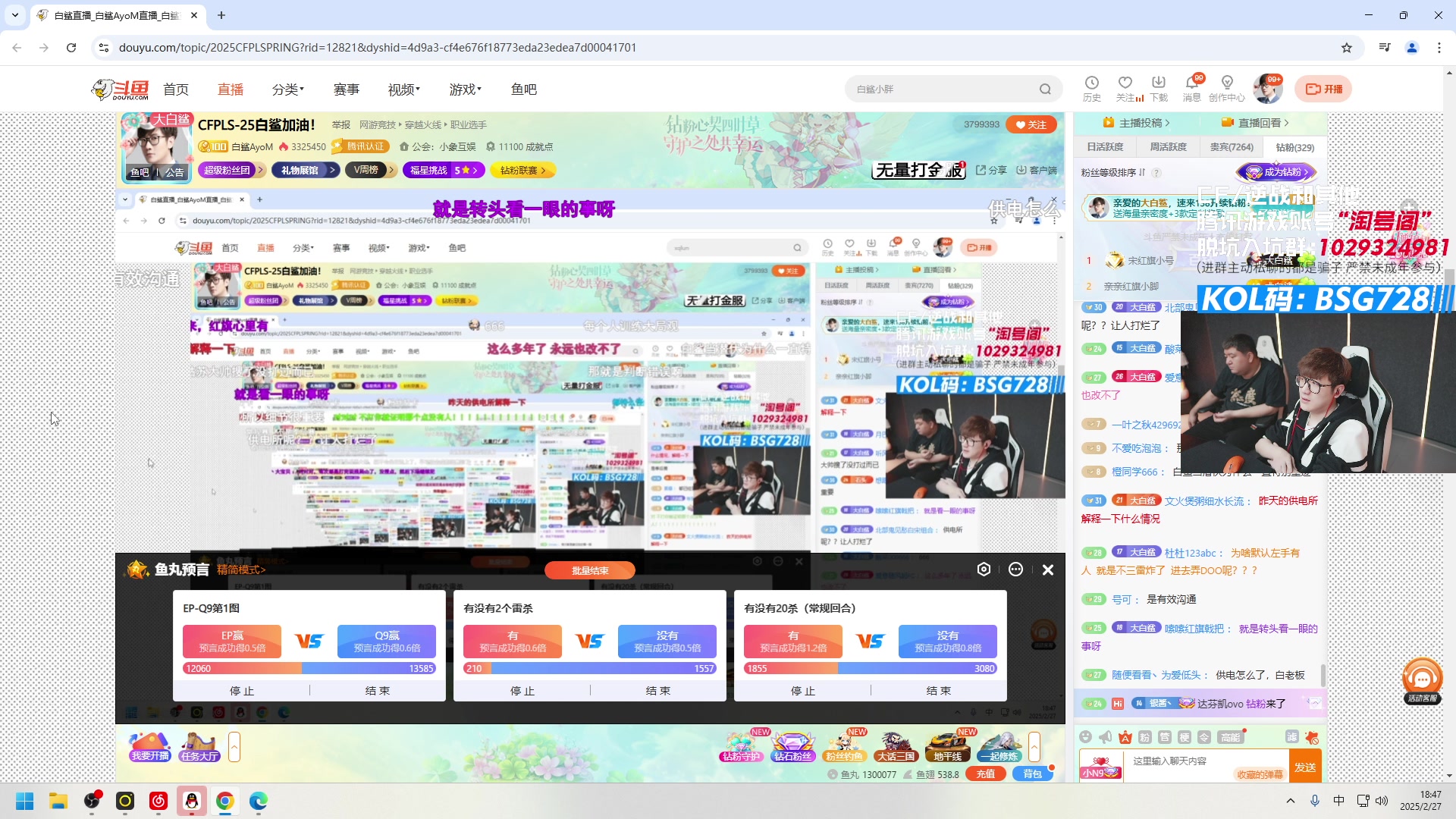End the 有没有2个雷杀 prediction
This screenshot has height=819, width=1456.
click(x=657, y=691)
